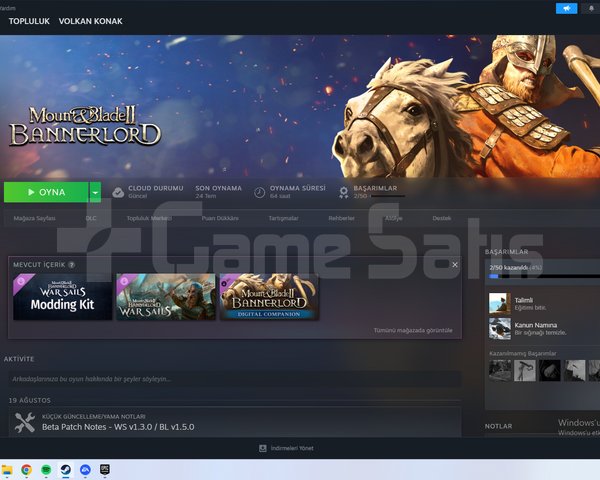600x480 pixels.
Task: Open the Puan Dükkânı tab
Action: [220, 218]
